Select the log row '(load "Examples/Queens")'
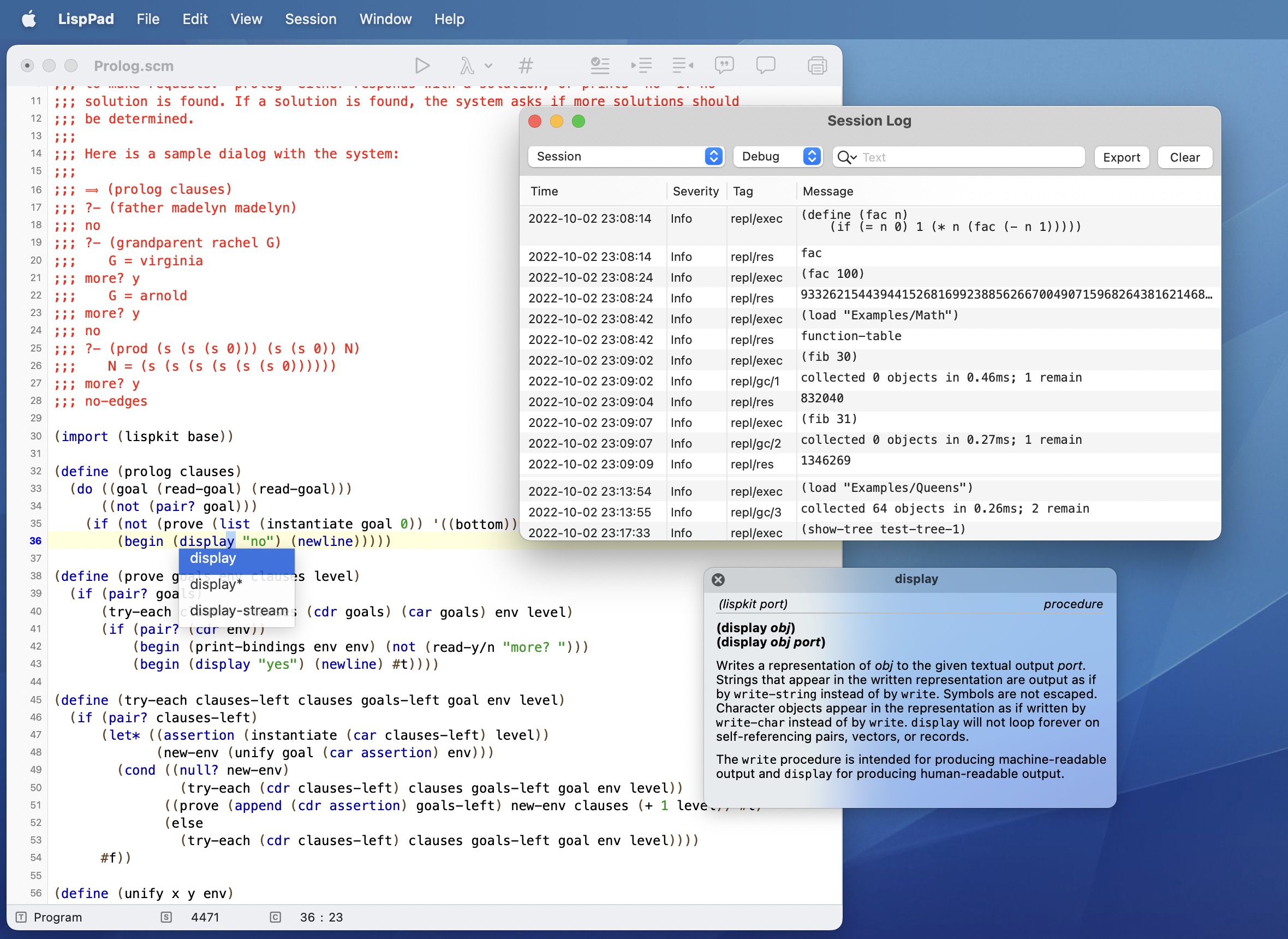Viewport: 1288px width, 939px height. click(x=870, y=491)
